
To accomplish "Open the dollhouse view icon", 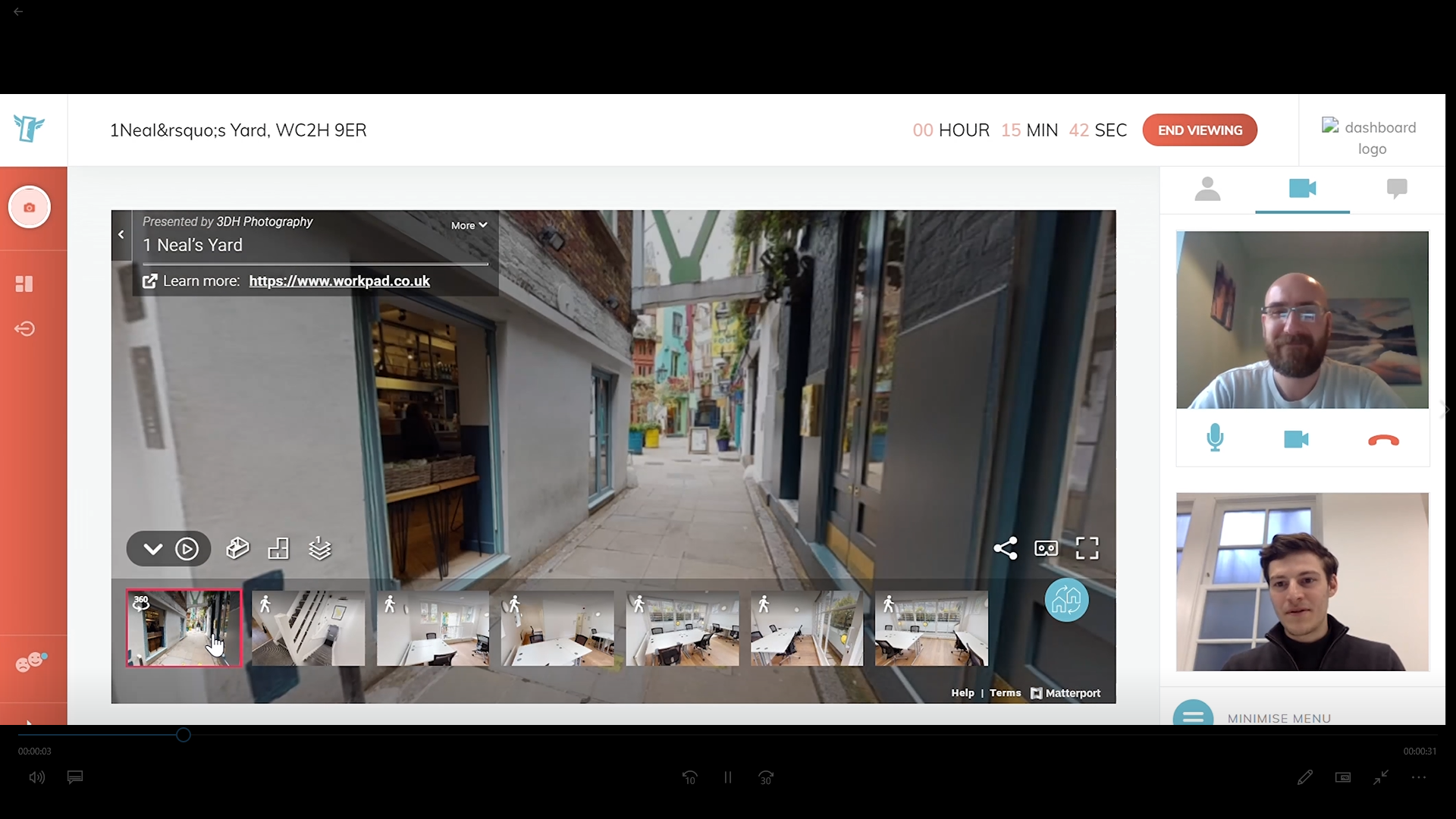I will pos(237,548).
